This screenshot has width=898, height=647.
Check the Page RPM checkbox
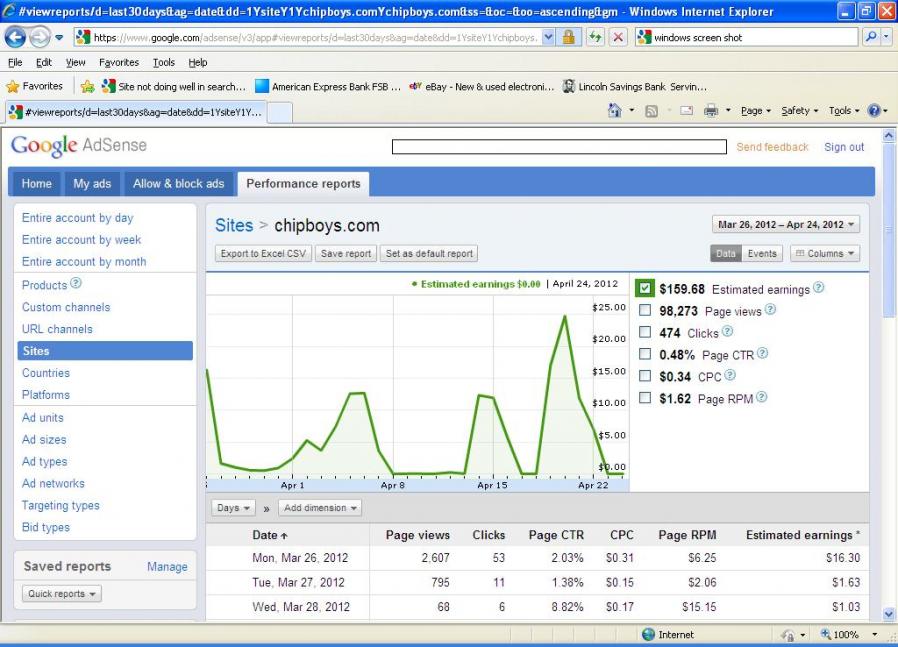(645, 397)
